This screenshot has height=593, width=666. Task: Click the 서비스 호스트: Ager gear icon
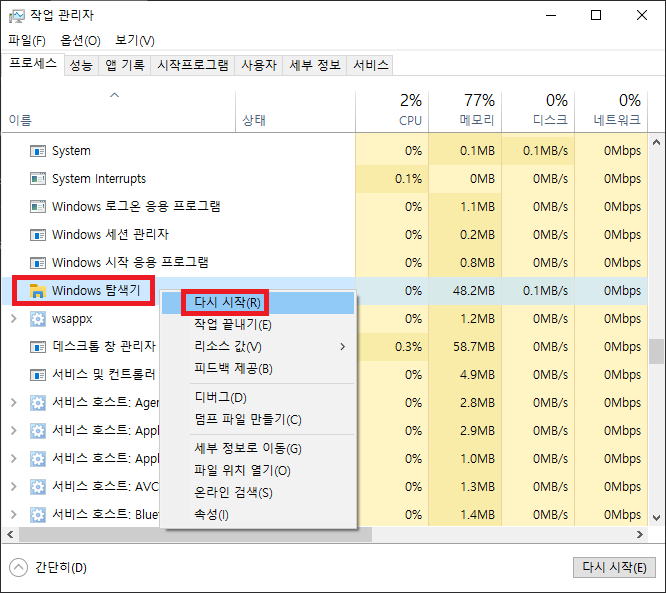coord(38,403)
